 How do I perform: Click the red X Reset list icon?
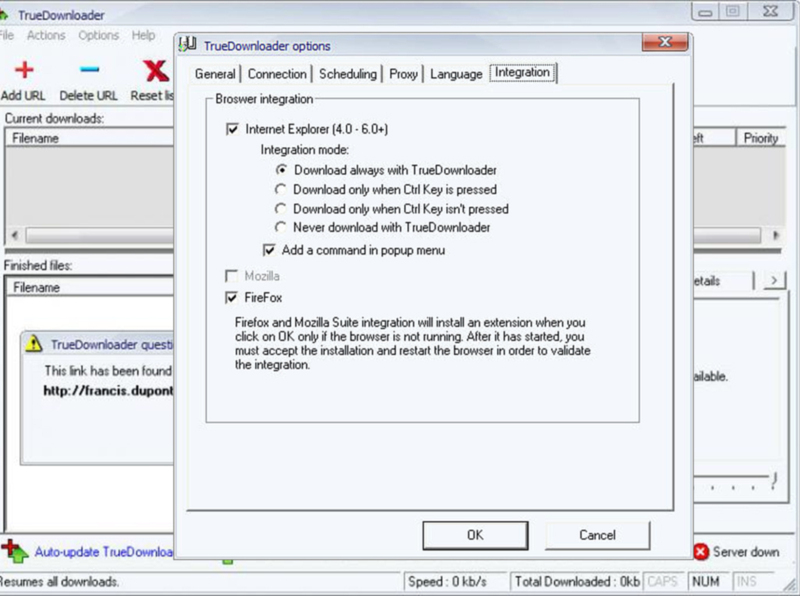[x=155, y=71]
